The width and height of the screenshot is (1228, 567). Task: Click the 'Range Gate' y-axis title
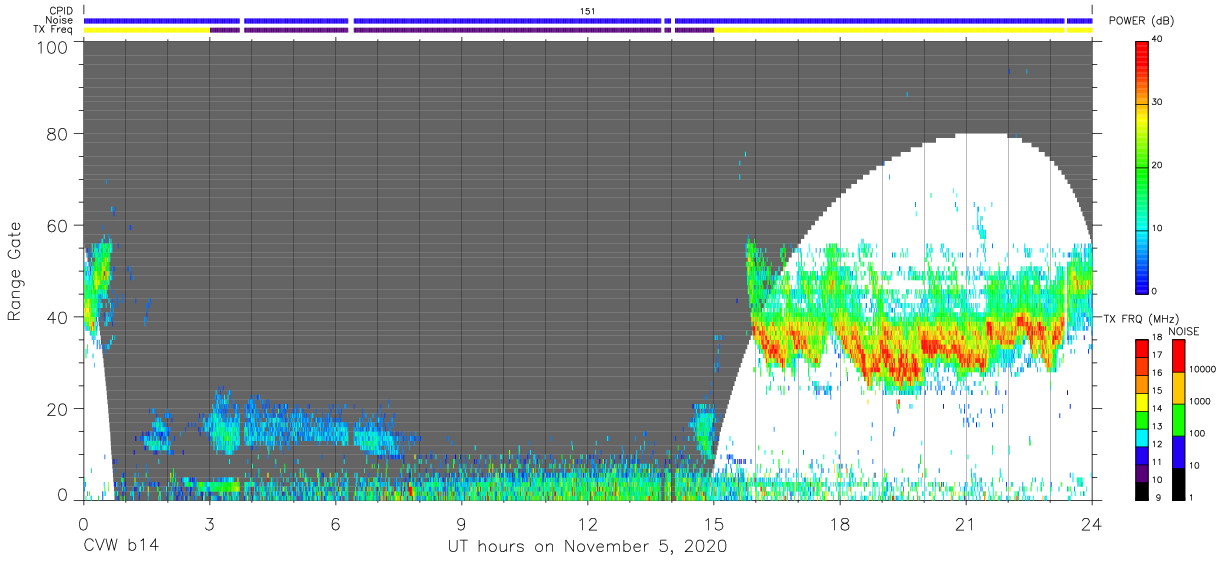tap(15, 271)
